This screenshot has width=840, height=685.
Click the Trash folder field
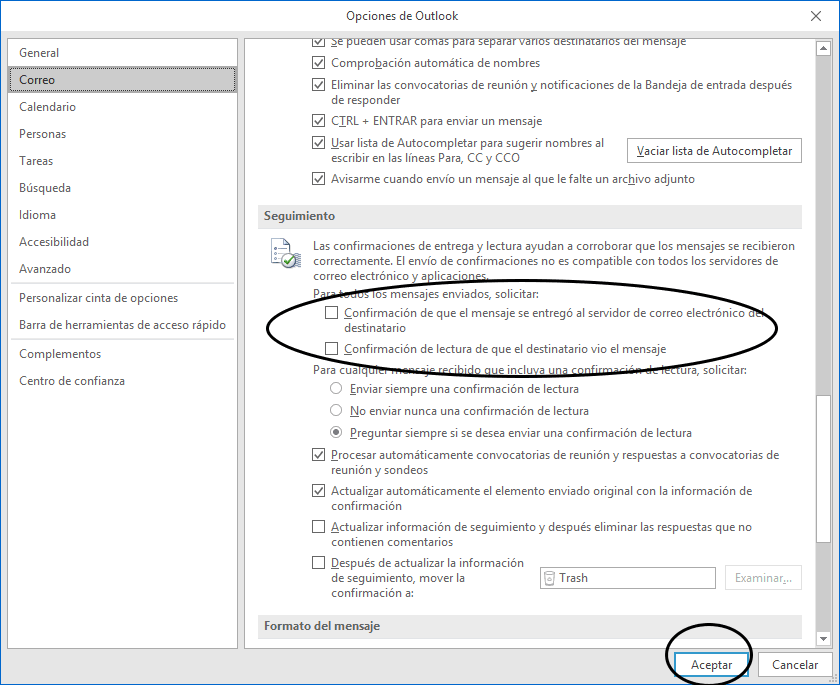(628, 578)
